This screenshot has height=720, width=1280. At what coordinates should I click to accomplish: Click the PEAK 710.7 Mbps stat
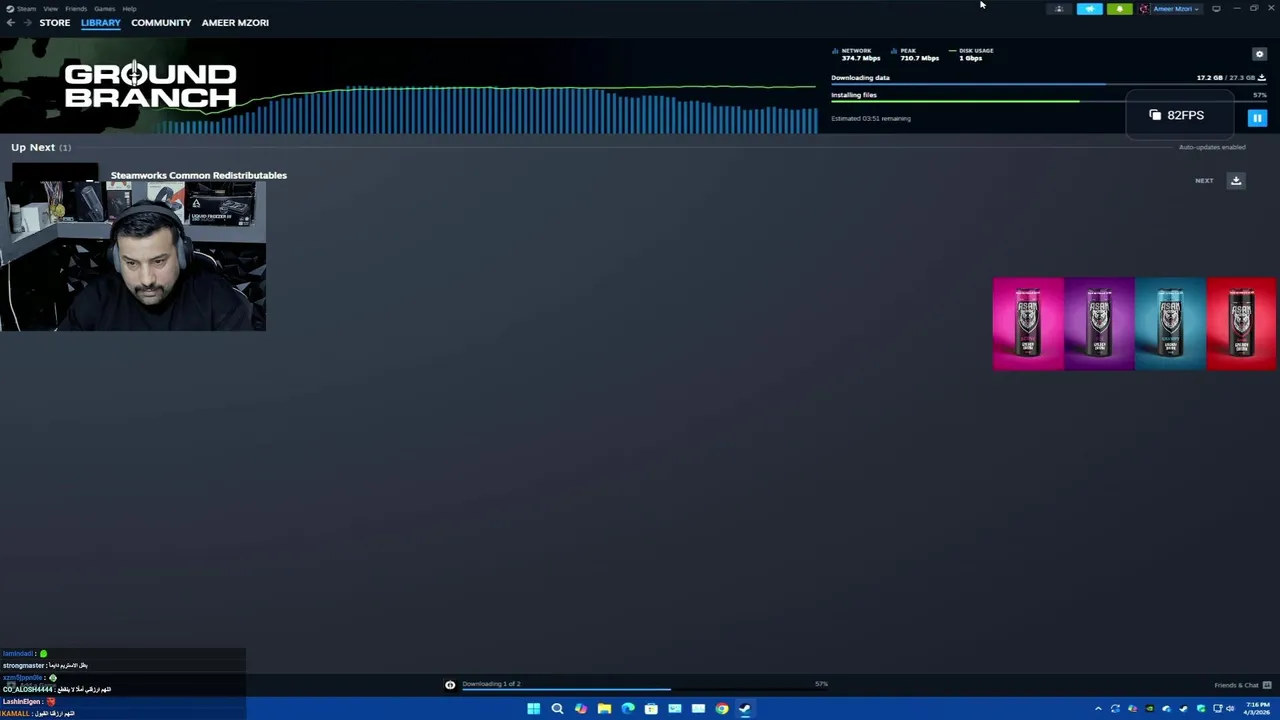[915, 54]
